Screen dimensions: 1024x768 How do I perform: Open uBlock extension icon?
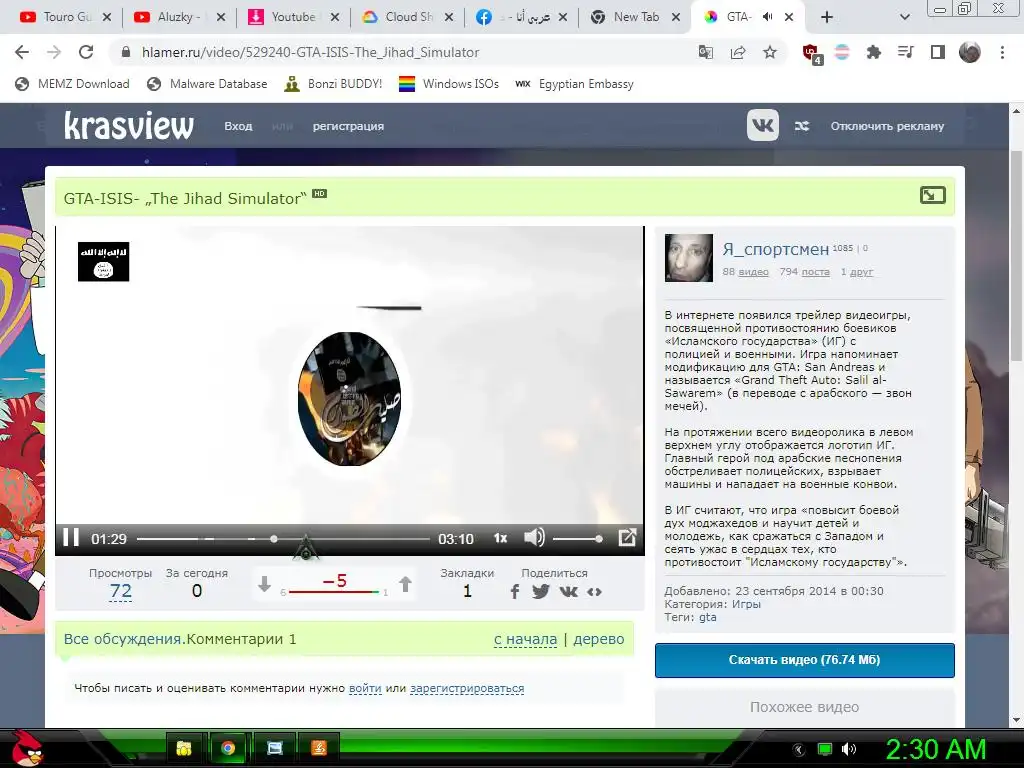coord(812,54)
